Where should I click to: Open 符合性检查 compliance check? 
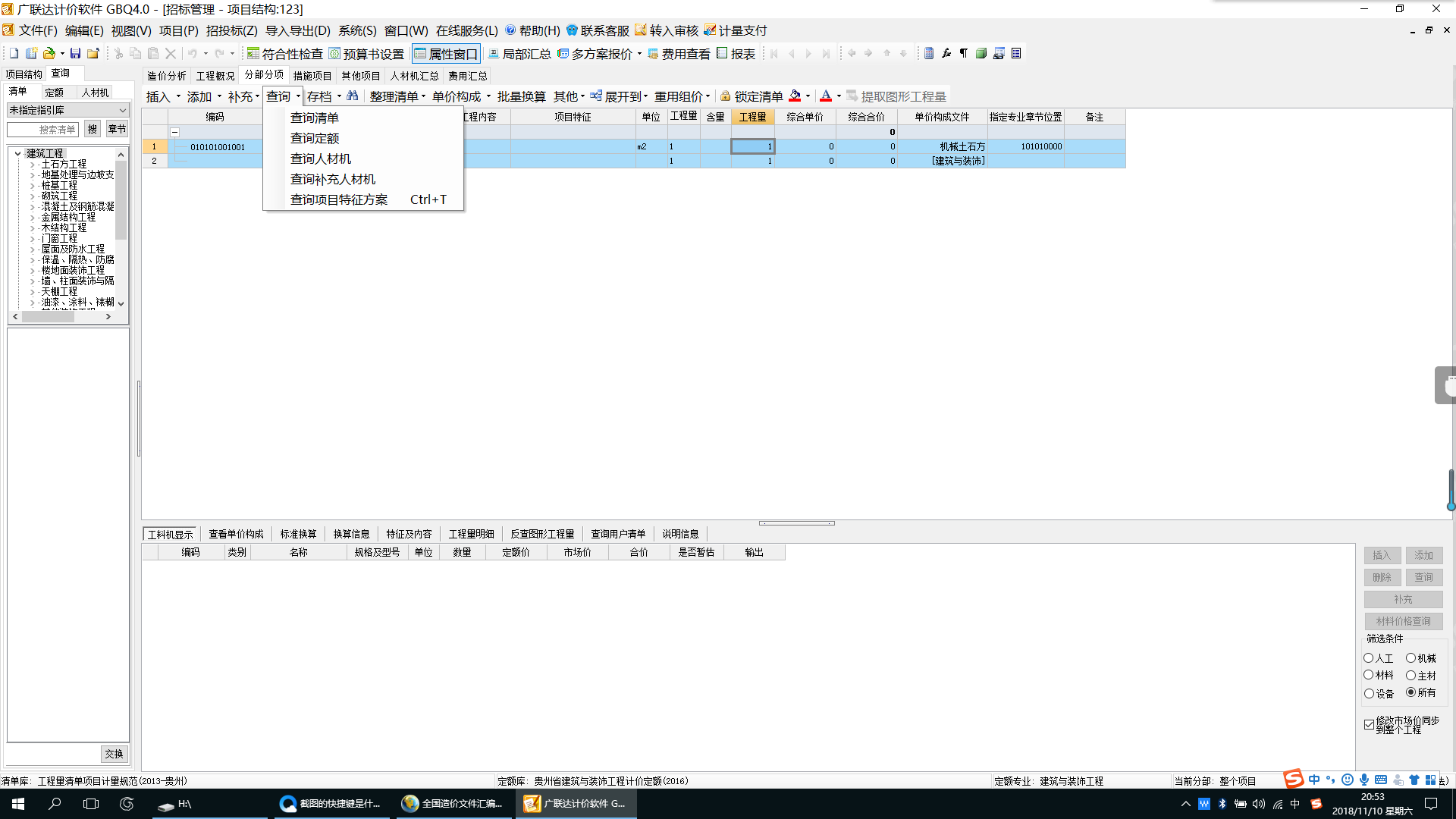coord(284,54)
